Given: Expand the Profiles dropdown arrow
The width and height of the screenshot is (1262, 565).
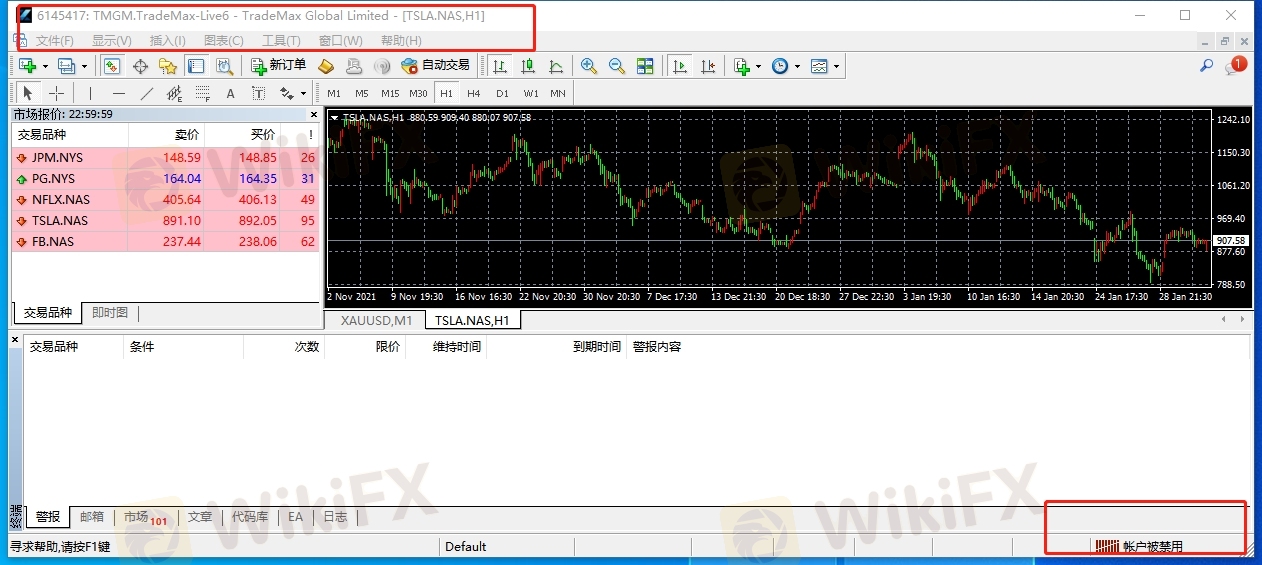Looking at the screenshot, I should (84, 66).
